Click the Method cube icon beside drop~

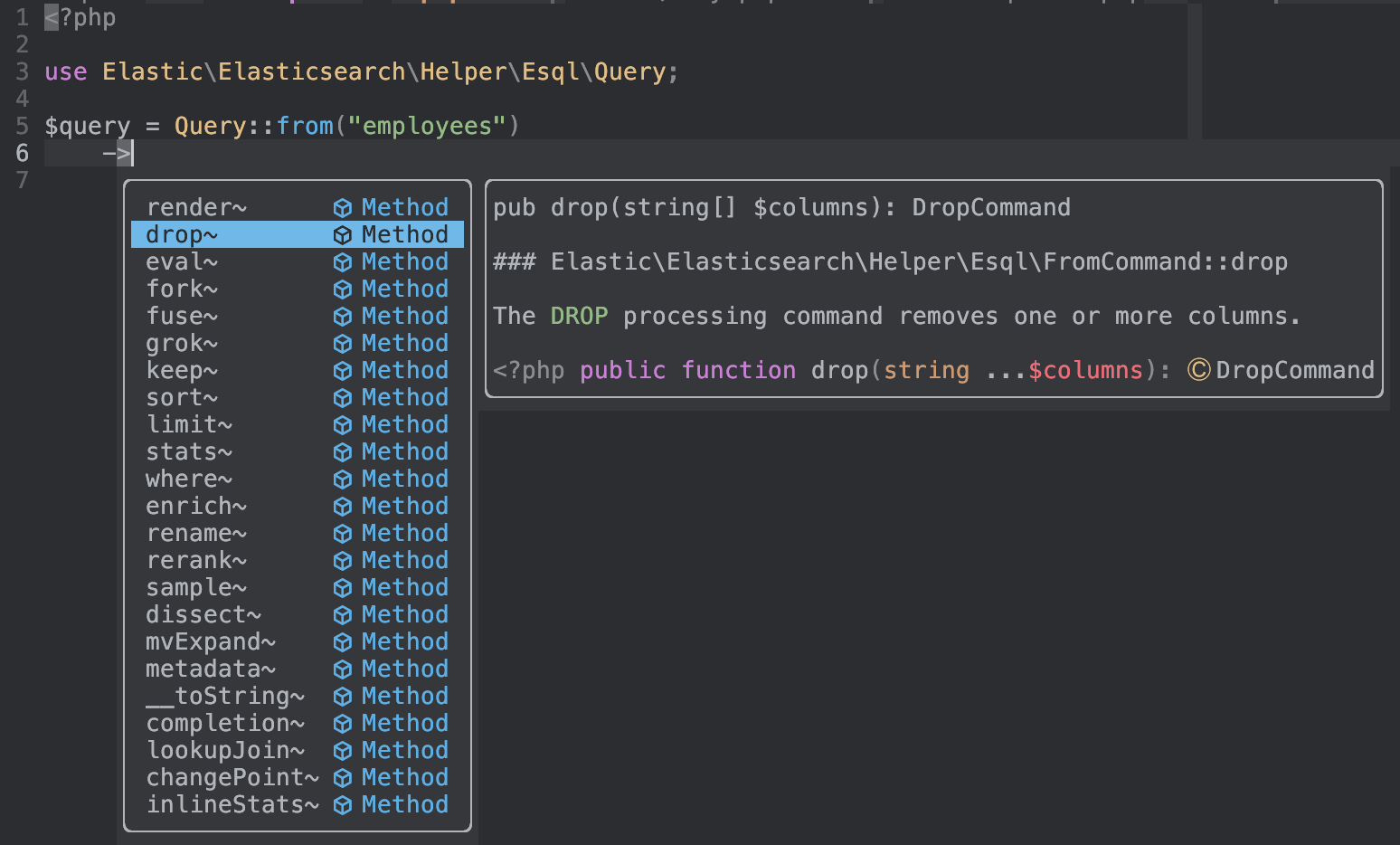pos(344,234)
